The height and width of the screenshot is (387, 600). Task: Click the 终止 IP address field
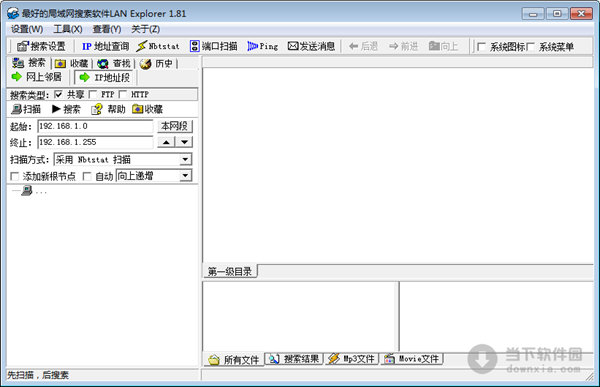click(x=95, y=142)
